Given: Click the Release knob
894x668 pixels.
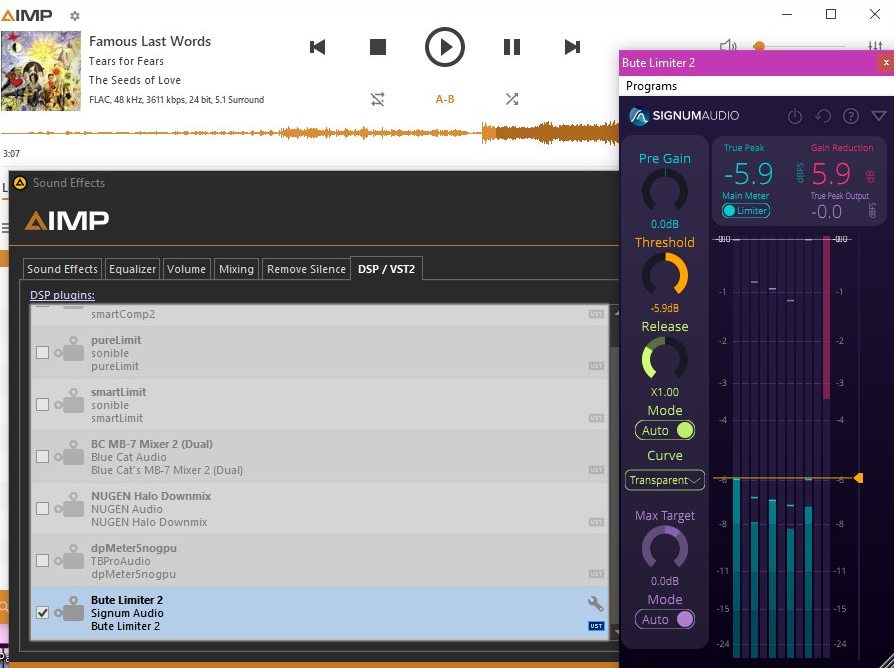Looking at the screenshot, I should click(x=665, y=359).
